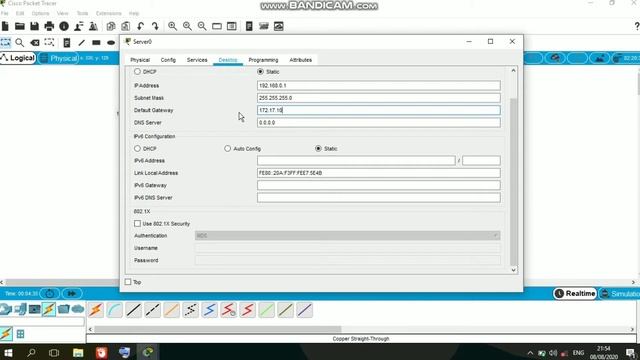Open the network information 'i' icon
The height and width of the screenshot is (360, 640).
pyautogui.click(x=64, y=27)
